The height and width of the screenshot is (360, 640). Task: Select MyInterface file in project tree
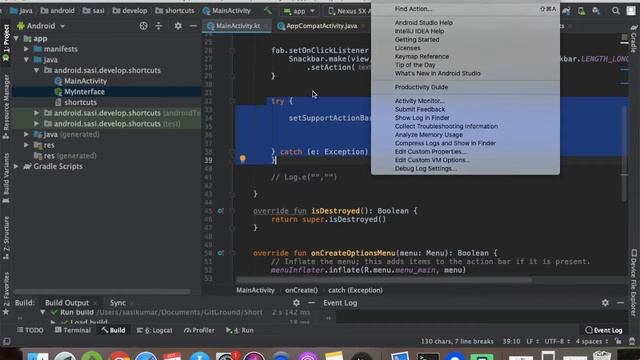[84, 91]
